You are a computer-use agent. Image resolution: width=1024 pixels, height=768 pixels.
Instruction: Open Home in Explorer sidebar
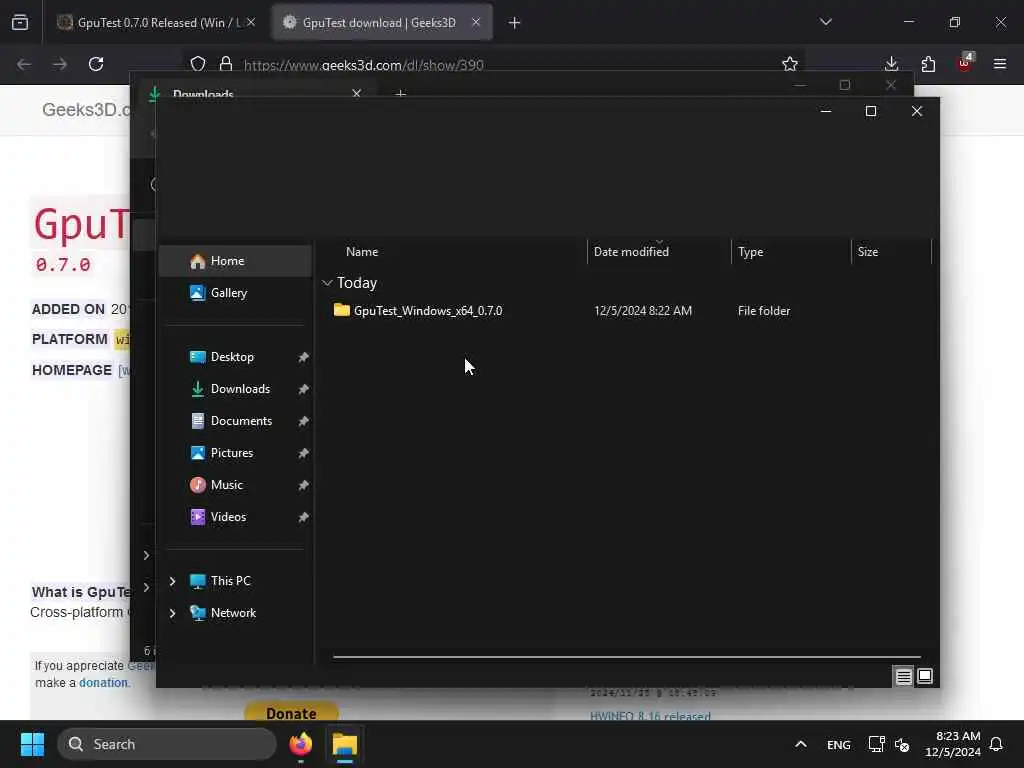[x=235, y=261]
